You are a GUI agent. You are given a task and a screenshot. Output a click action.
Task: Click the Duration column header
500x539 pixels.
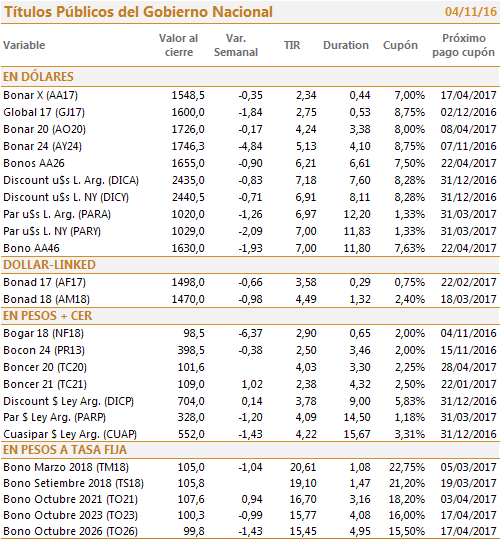[346, 45]
